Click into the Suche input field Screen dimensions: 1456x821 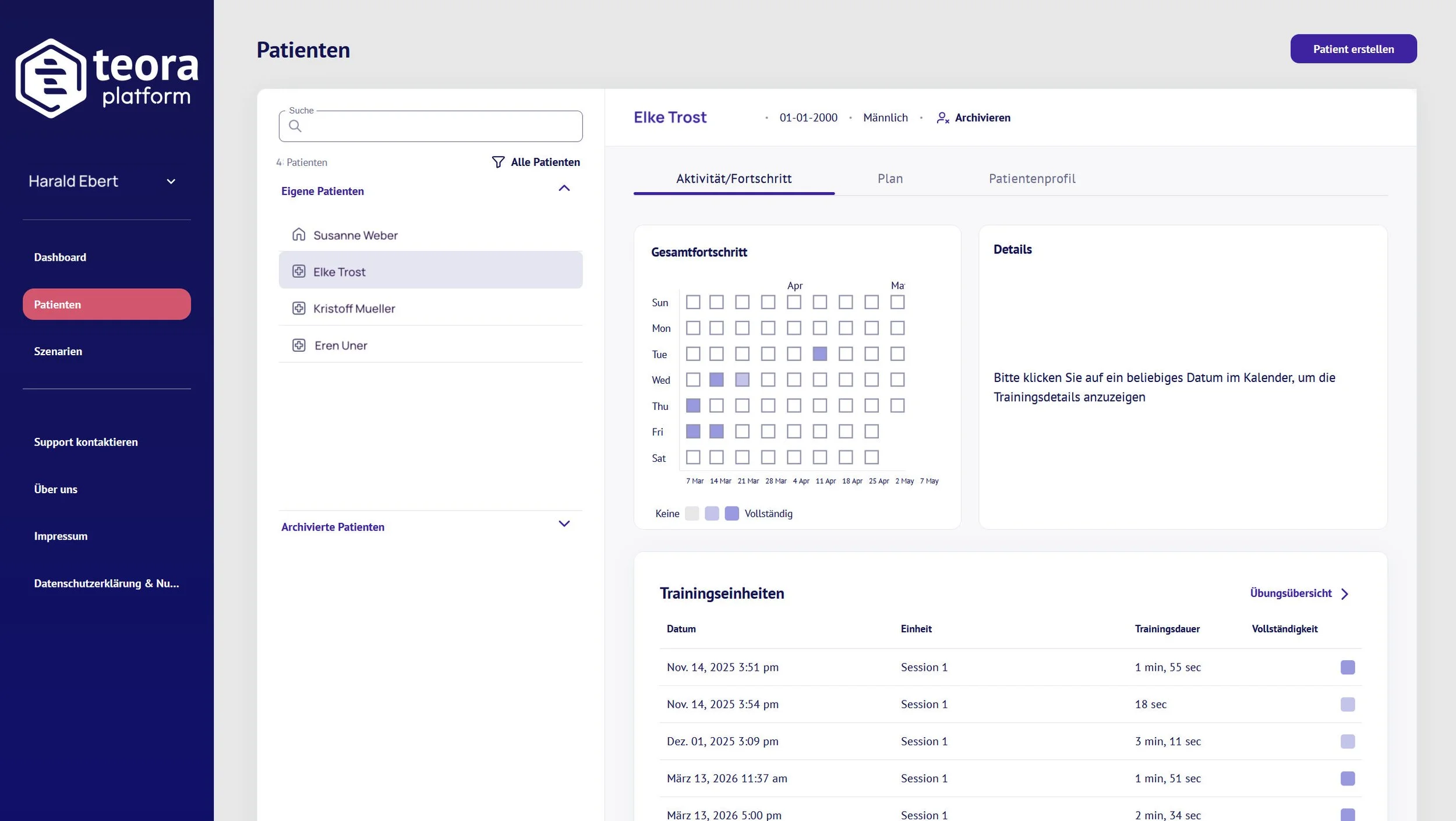(x=430, y=126)
